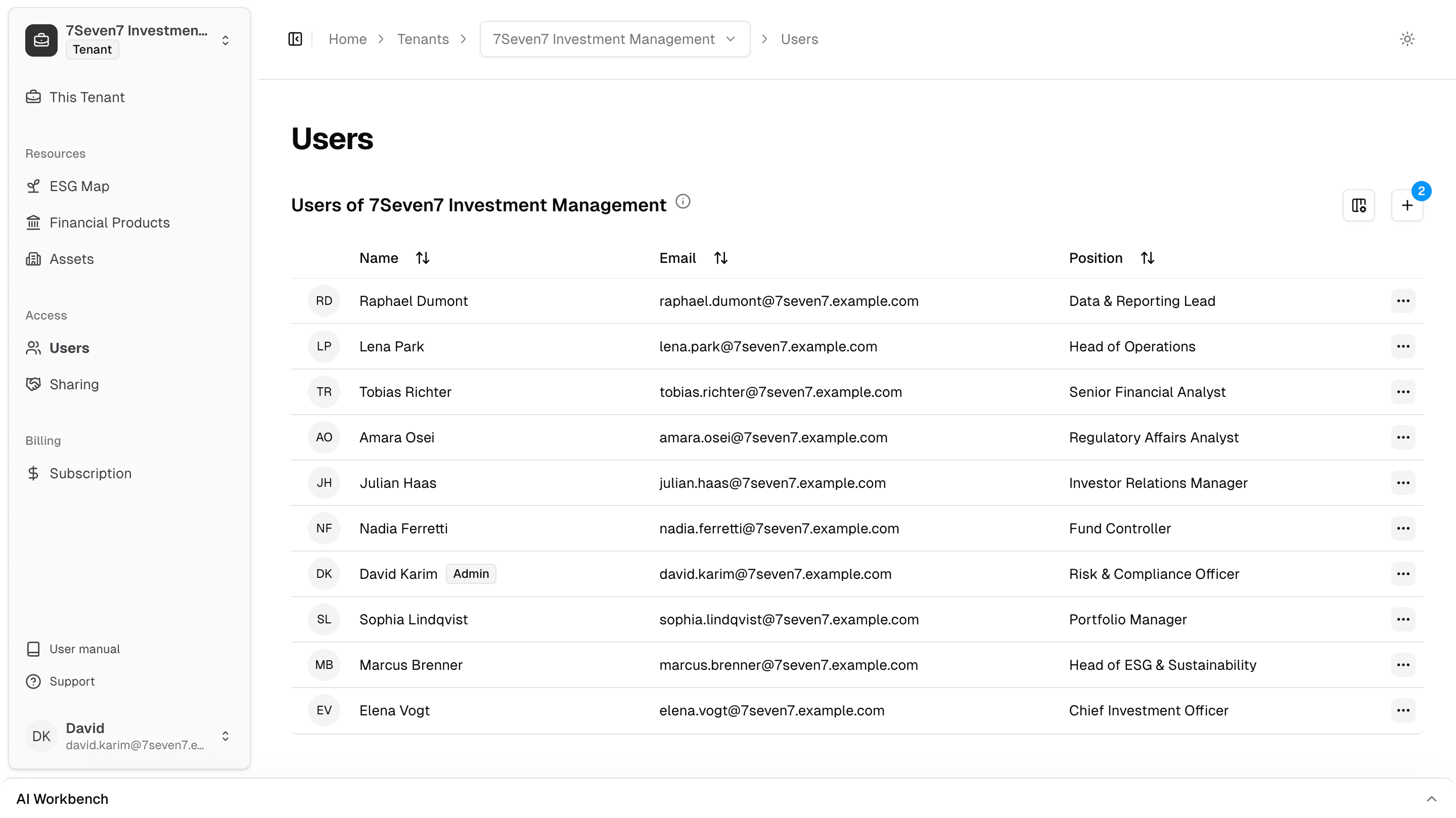Open actions menu for Julian Haas
The height and width of the screenshot is (818, 1456).
point(1403,483)
